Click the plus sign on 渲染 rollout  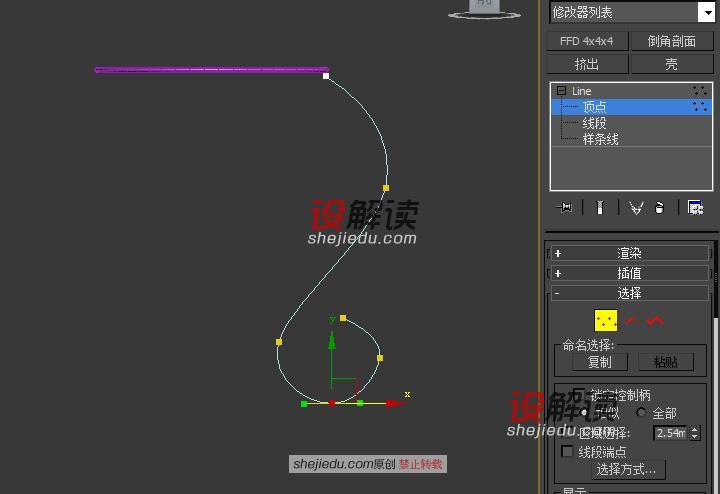pyautogui.click(x=557, y=253)
